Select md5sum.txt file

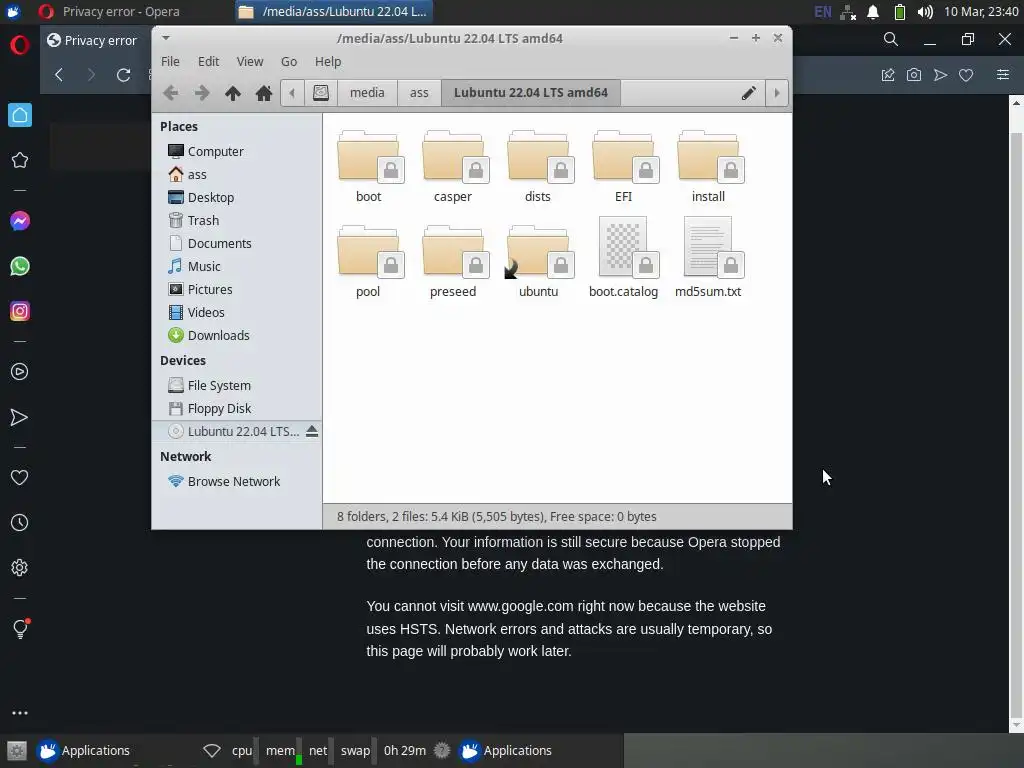(x=709, y=258)
